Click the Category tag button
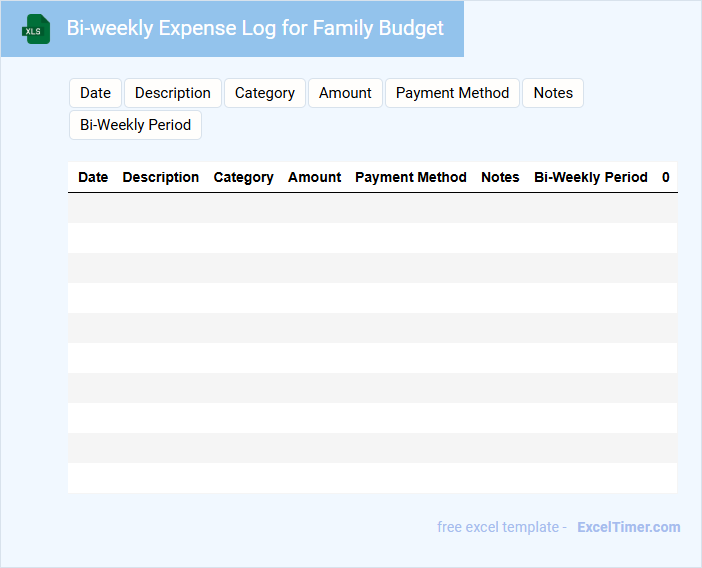This screenshot has height=568, width=702. click(265, 93)
